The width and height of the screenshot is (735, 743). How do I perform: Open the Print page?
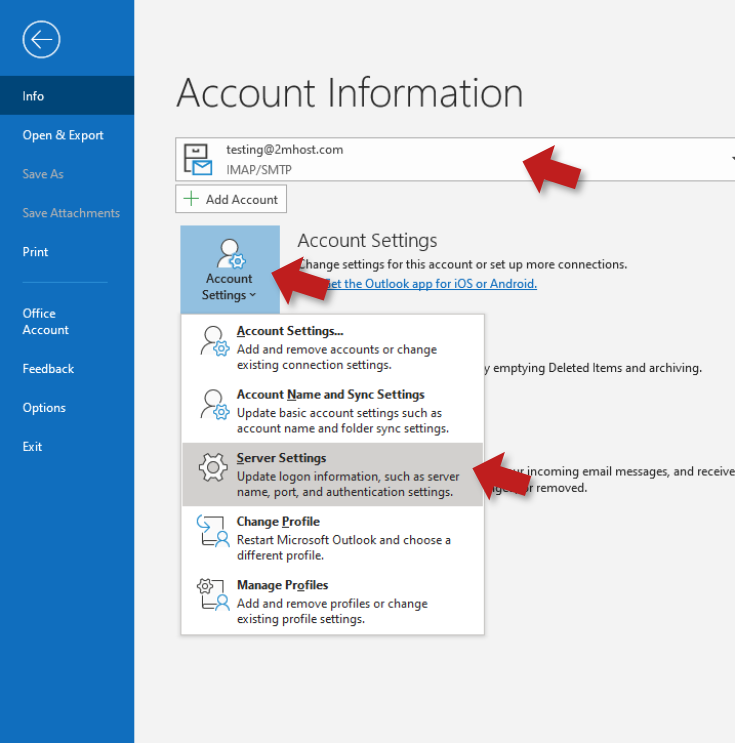(x=36, y=252)
